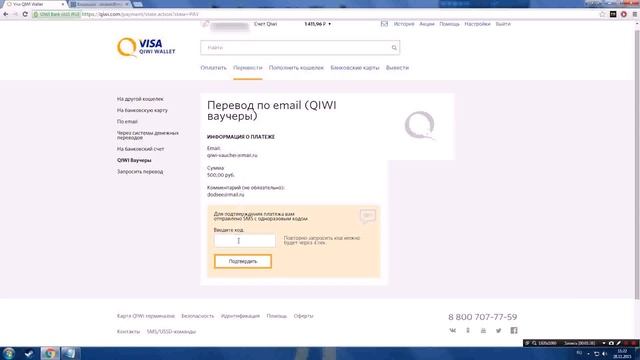Click the network icon in the system tray
Image resolution: width=640 pixels, height=360 pixels.
(x=596, y=353)
